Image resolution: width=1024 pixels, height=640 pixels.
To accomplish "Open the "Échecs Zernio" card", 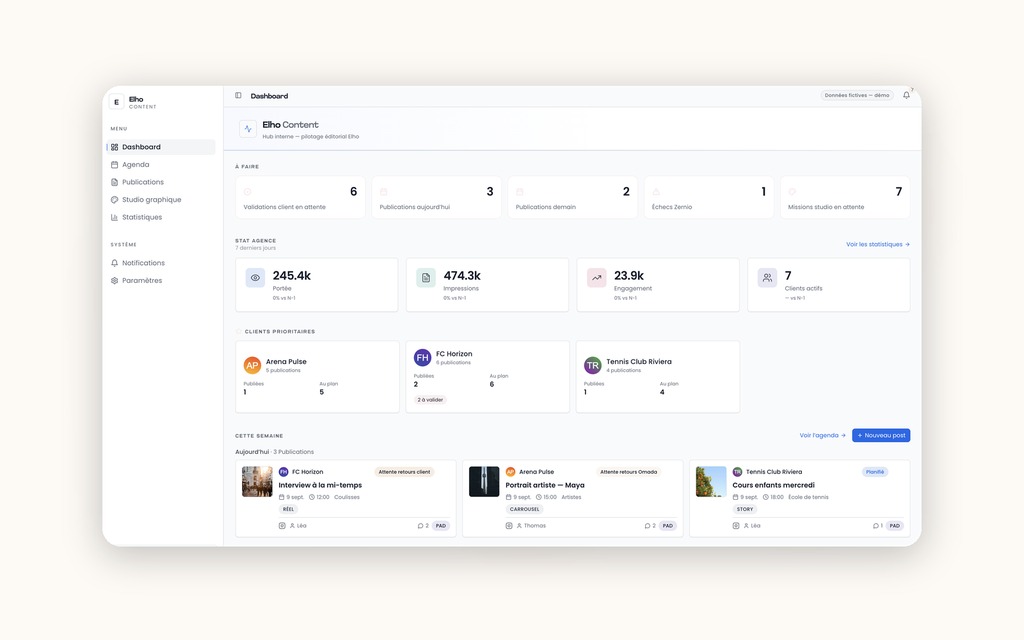I will coord(709,197).
